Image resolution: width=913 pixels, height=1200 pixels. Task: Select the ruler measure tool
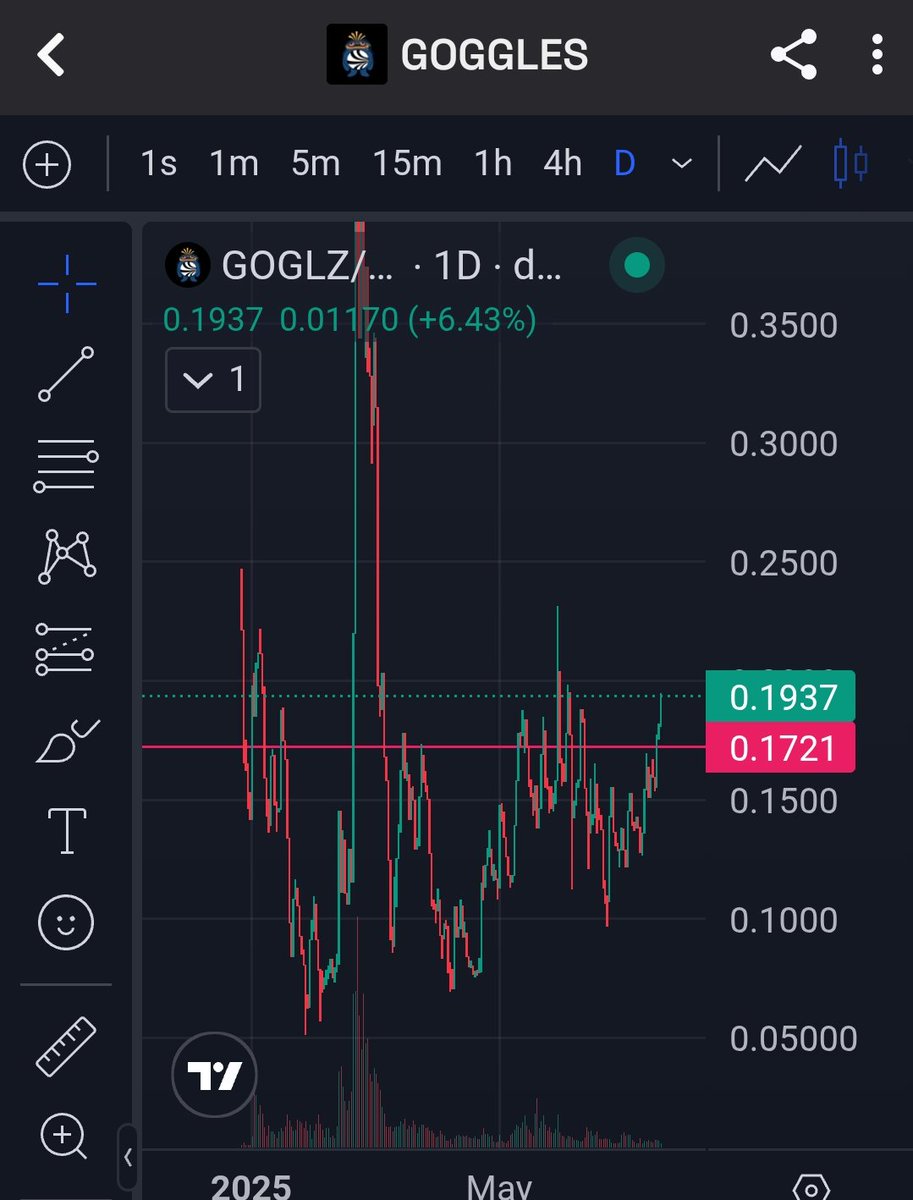tap(66, 1046)
